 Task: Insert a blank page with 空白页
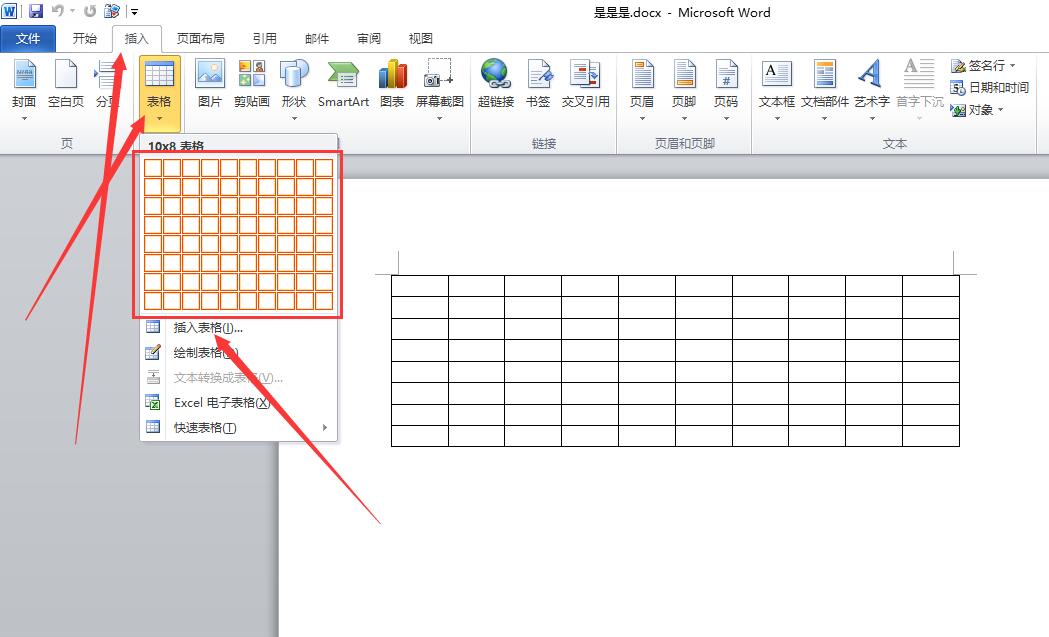(66, 84)
